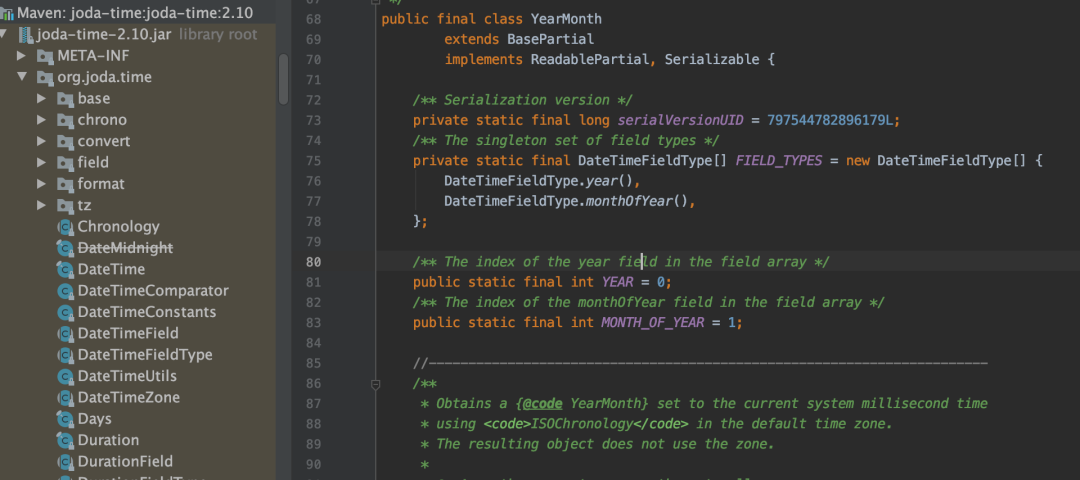Click the DateTime class icon
The height and width of the screenshot is (480, 1080).
click(x=65, y=269)
